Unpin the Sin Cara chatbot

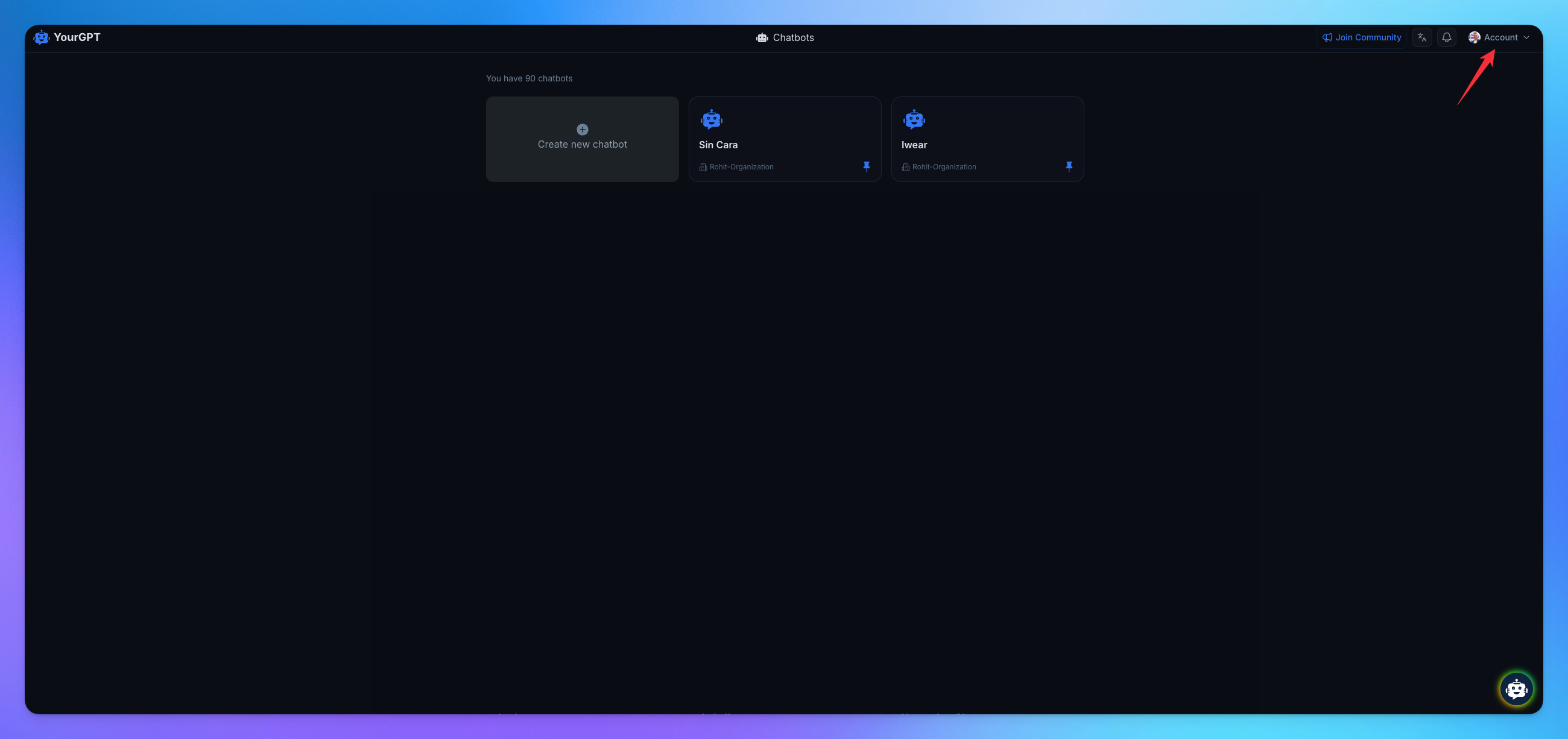pos(866,166)
